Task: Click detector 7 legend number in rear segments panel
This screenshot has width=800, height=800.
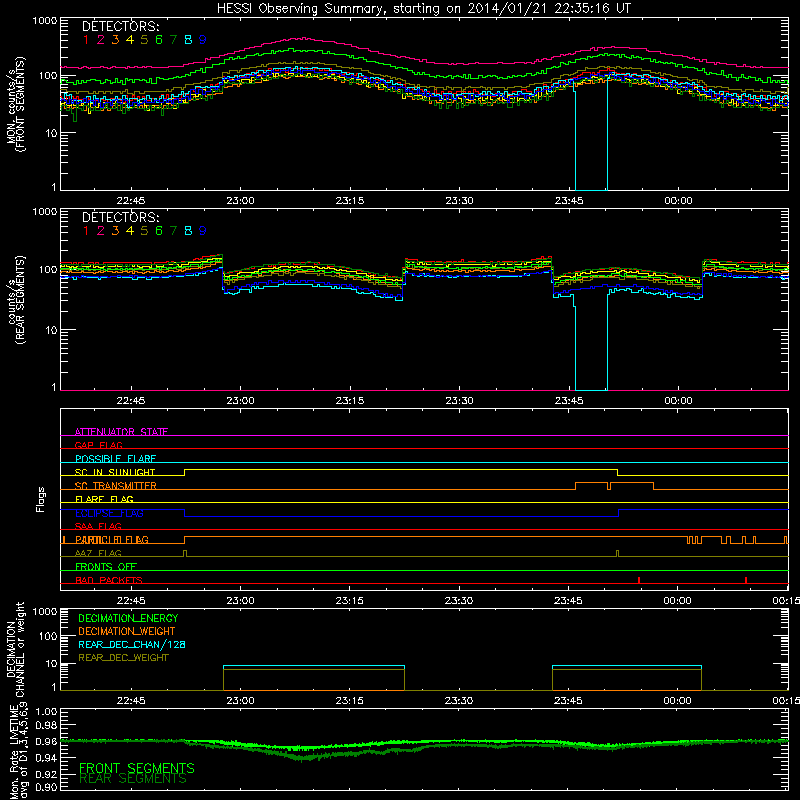Action: click(173, 231)
